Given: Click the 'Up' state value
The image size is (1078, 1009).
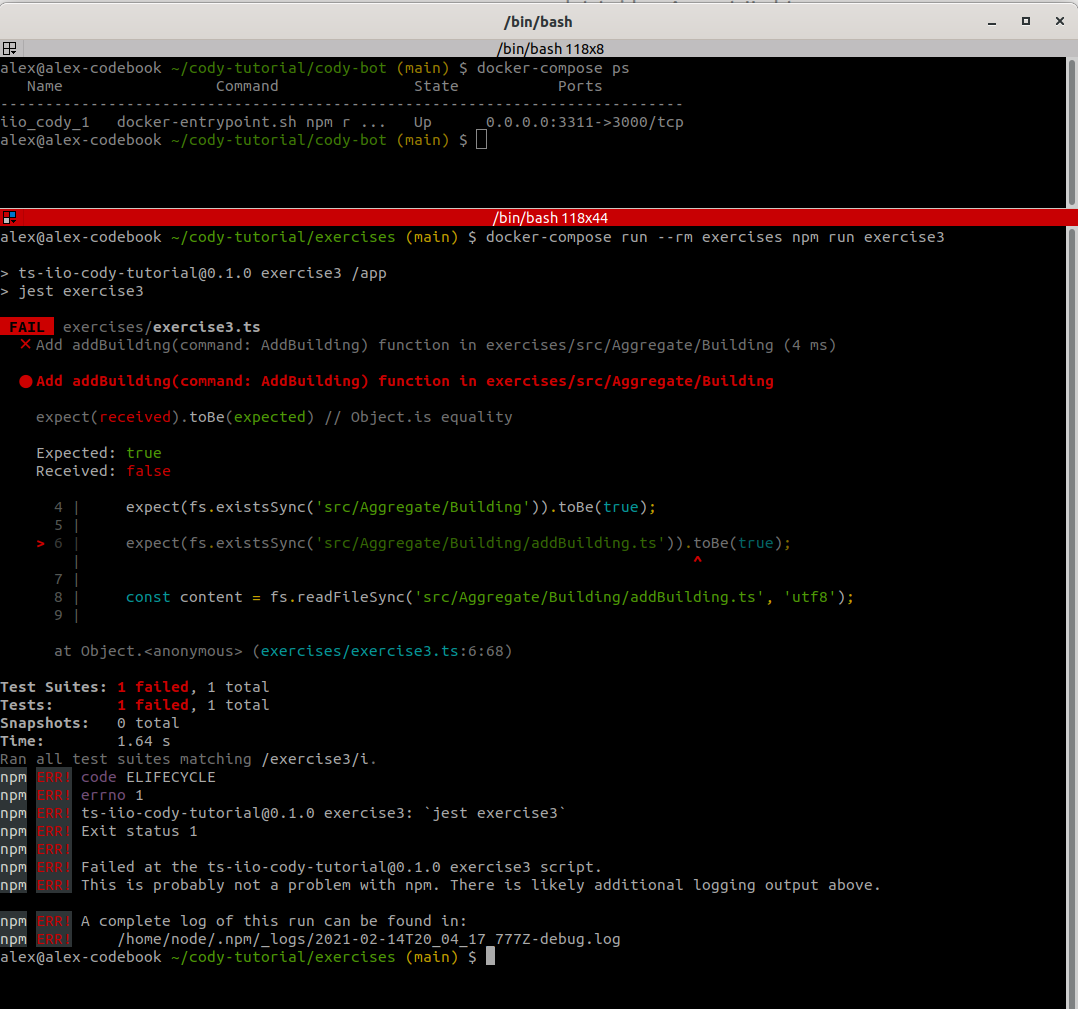Looking at the screenshot, I should point(422,122).
